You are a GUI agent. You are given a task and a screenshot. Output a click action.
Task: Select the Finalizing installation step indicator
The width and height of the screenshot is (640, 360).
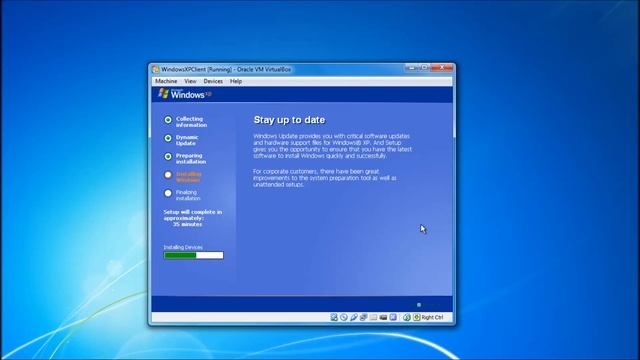[168, 193]
